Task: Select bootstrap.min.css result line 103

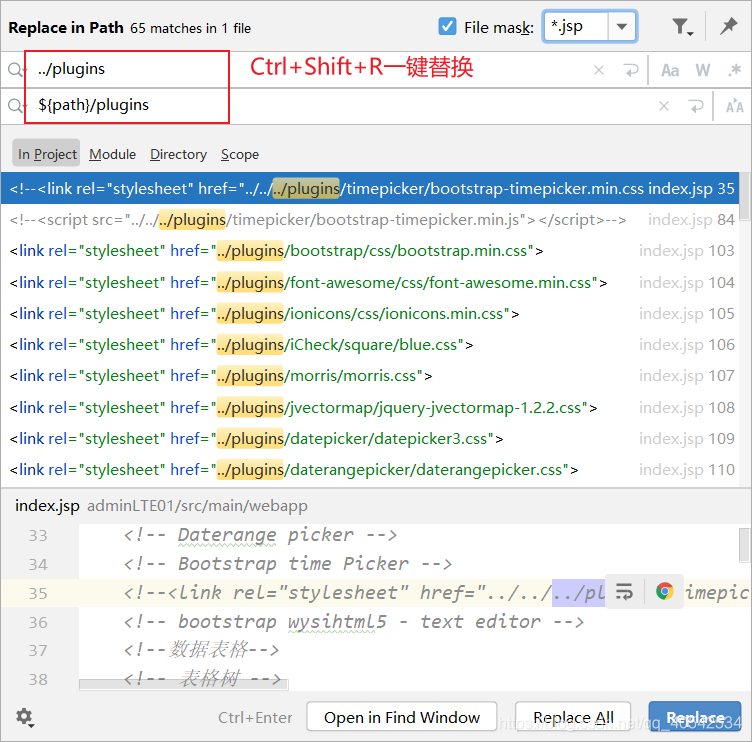Action: pos(370,251)
